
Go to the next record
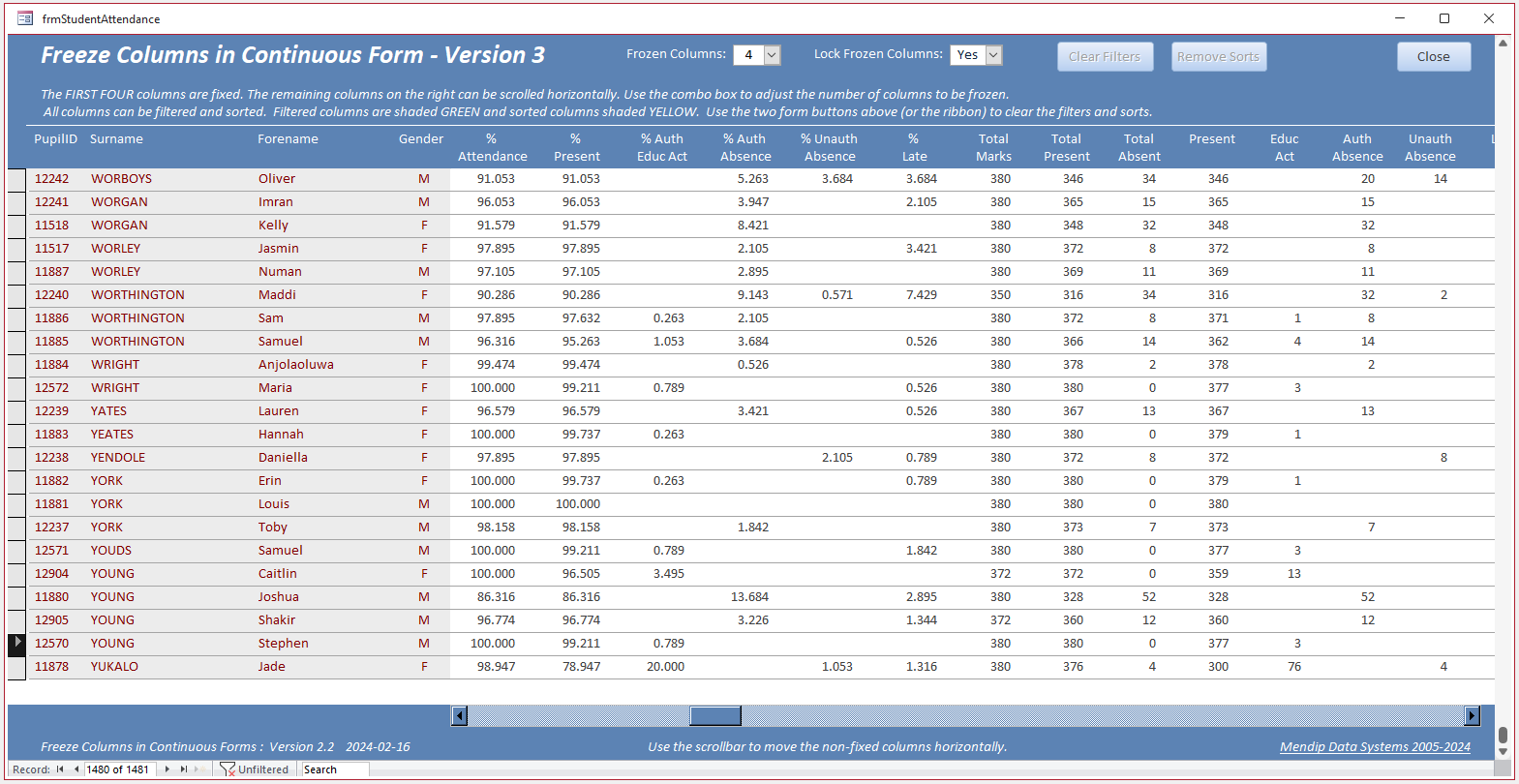click(x=167, y=769)
